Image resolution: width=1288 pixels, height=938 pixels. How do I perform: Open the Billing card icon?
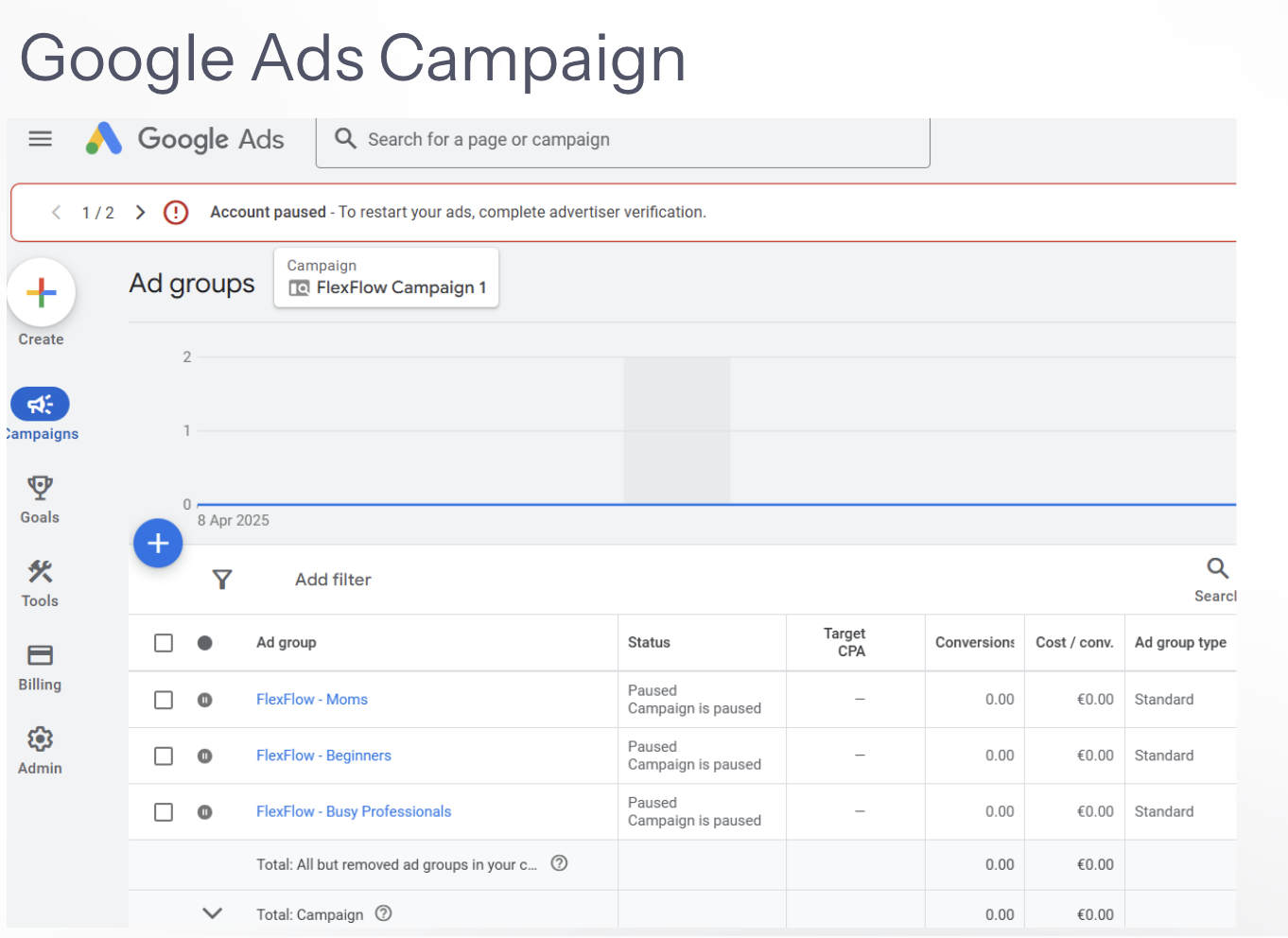40,655
